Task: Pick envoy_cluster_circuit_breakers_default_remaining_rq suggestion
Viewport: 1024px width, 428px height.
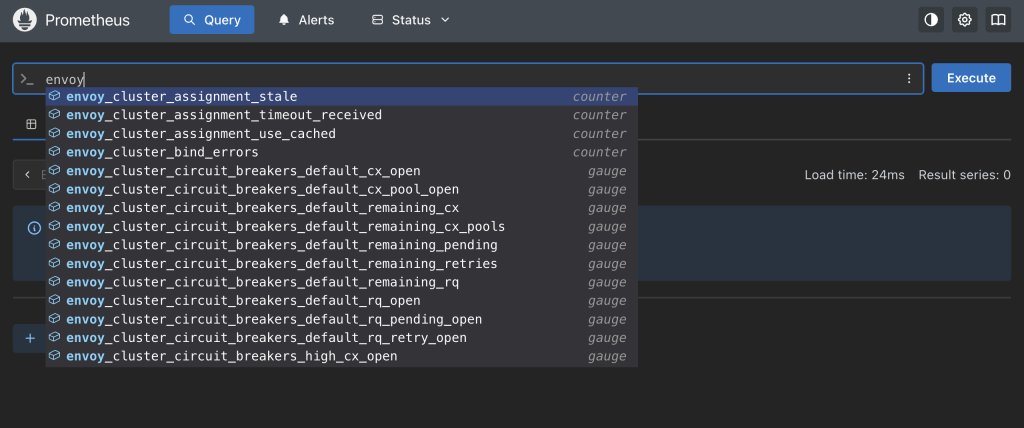Action: (342, 282)
